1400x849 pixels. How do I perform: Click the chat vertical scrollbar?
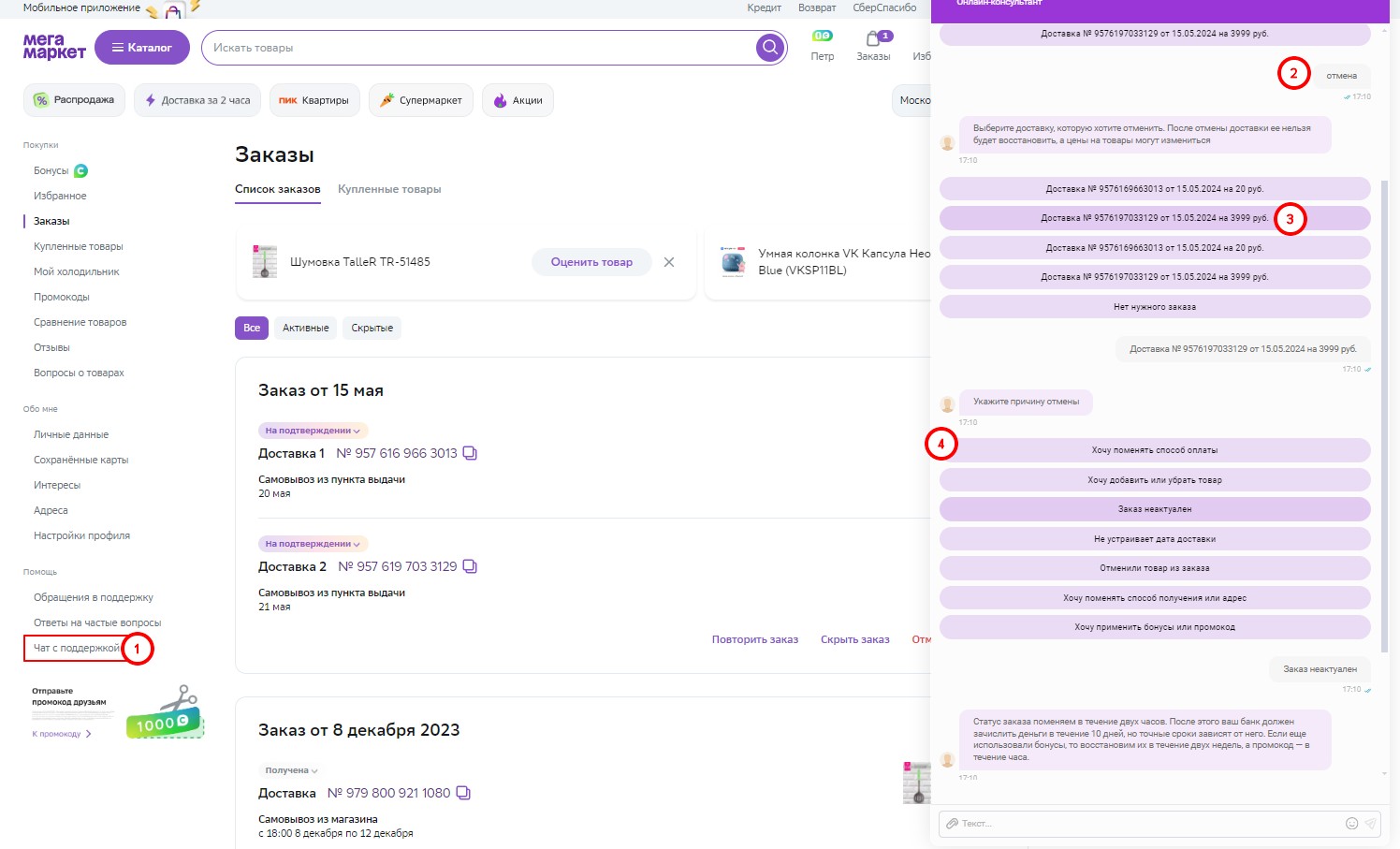[1384, 417]
